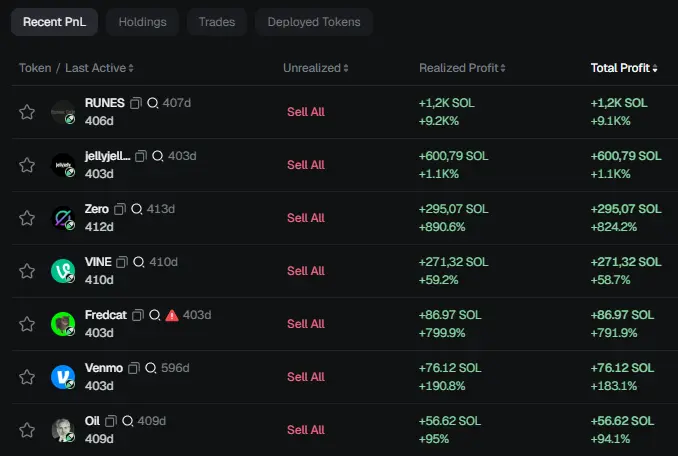Sort by Token / Last Active column
The width and height of the screenshot is (678, 456).
coord(76,68)
